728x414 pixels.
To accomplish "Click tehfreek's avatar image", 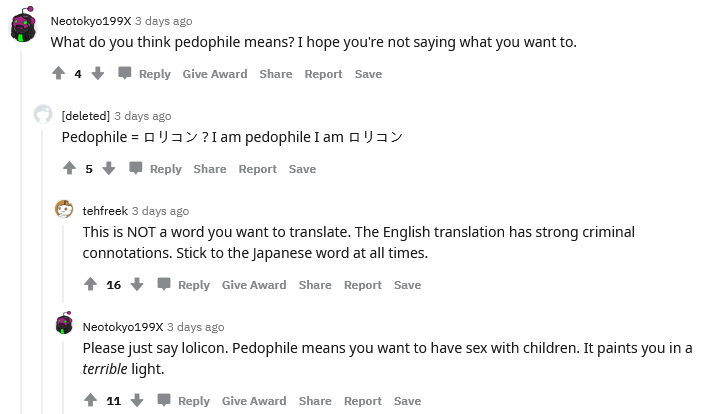I will (x=64, y=209).
